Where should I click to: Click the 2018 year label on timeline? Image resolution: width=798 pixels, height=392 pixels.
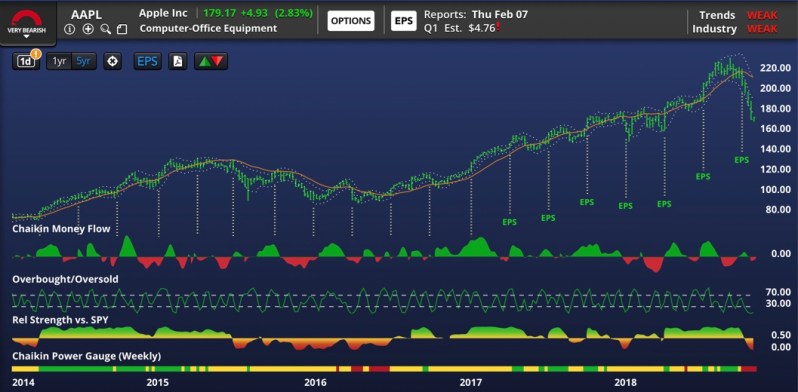[625, 382]
